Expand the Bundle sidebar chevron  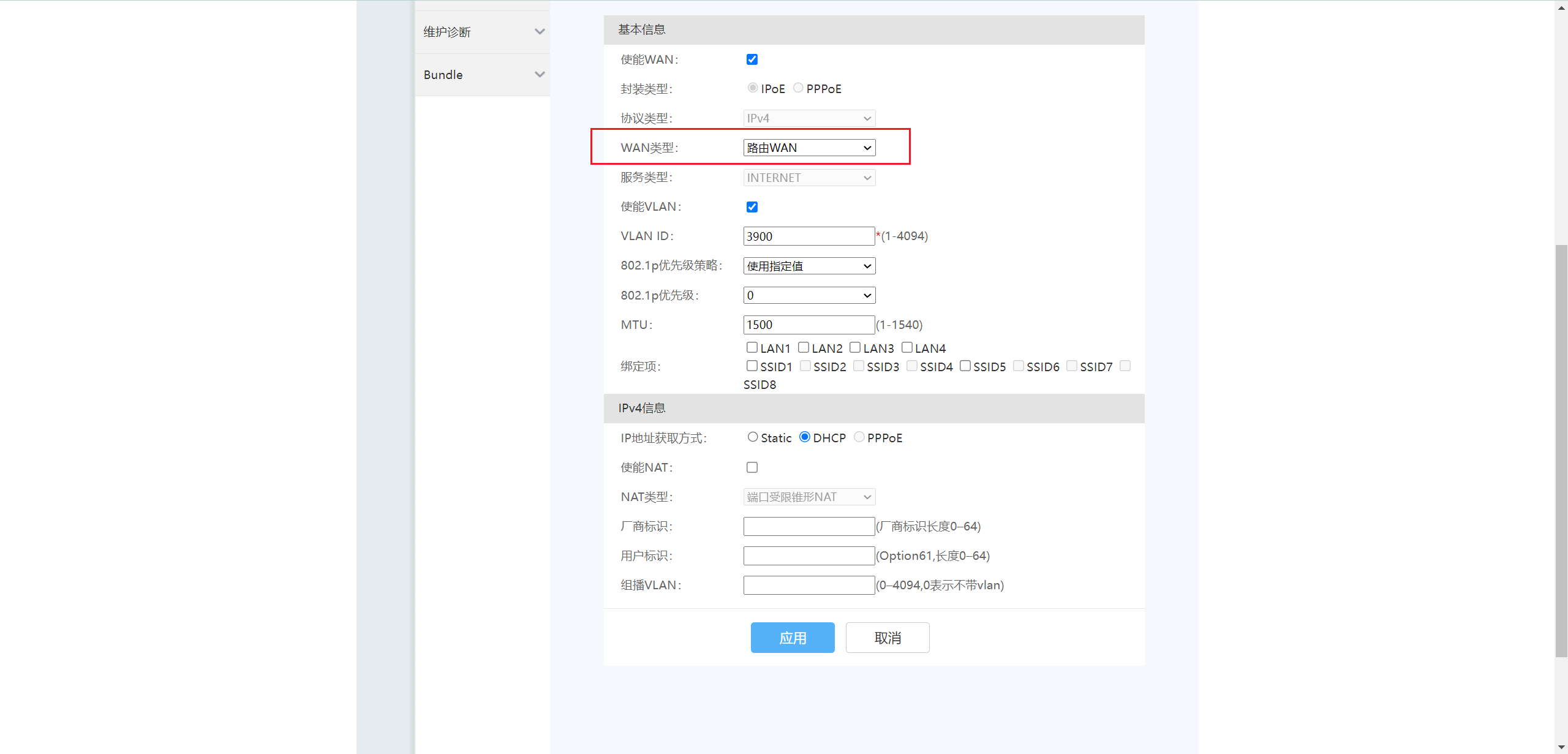[x=539, y=75]
